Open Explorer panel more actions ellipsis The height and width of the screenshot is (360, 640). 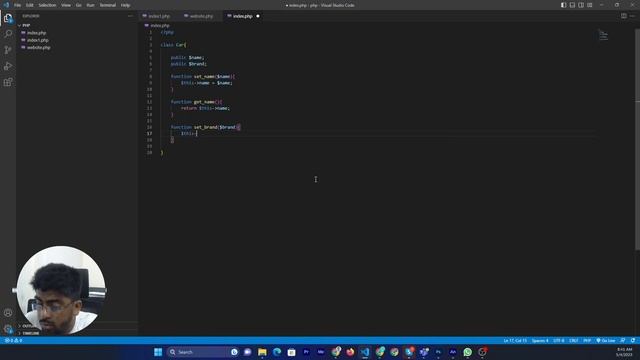[x=130, y=16]
